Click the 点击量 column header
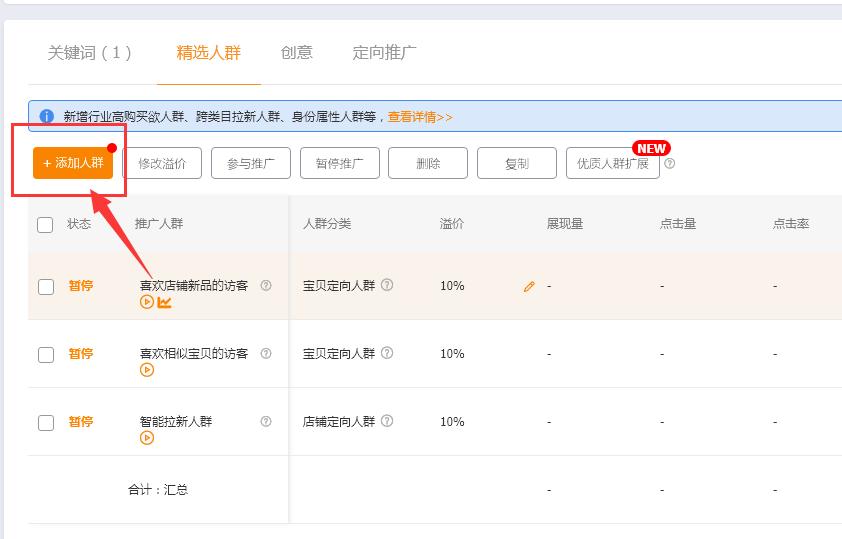 coord(678,224)
